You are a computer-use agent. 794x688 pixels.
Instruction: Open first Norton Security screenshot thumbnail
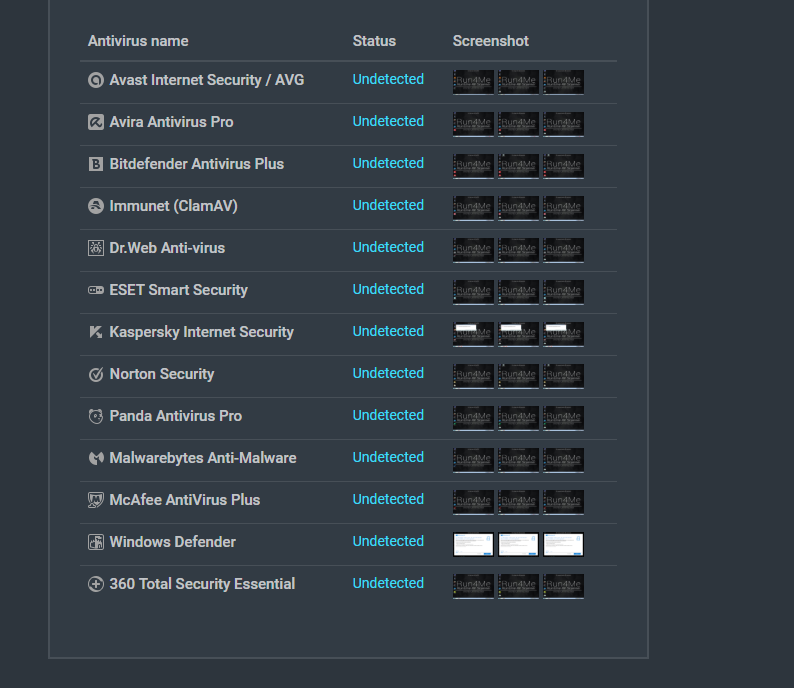[x=473, y=376]
